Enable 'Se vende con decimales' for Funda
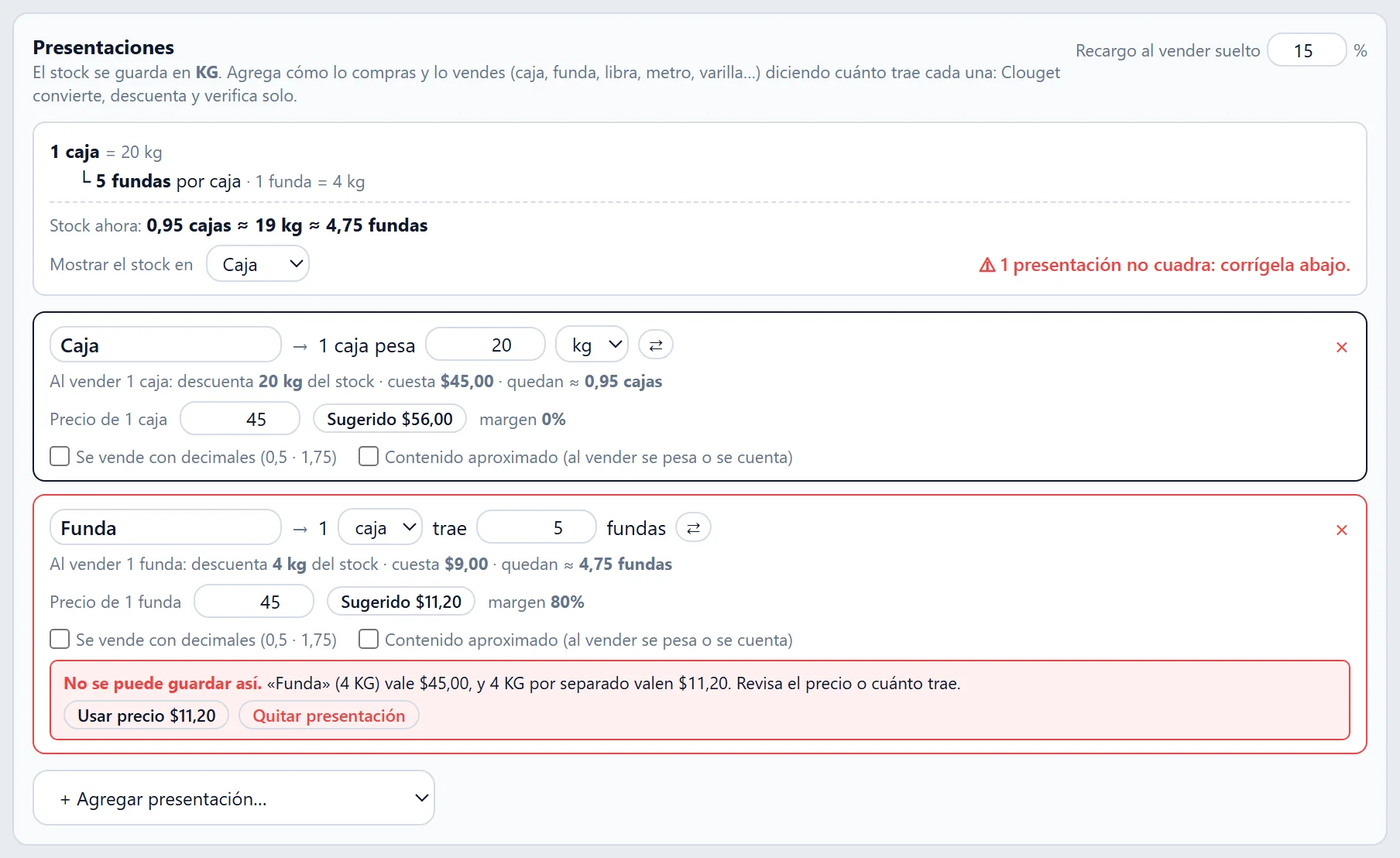 (x=60, y=639)
